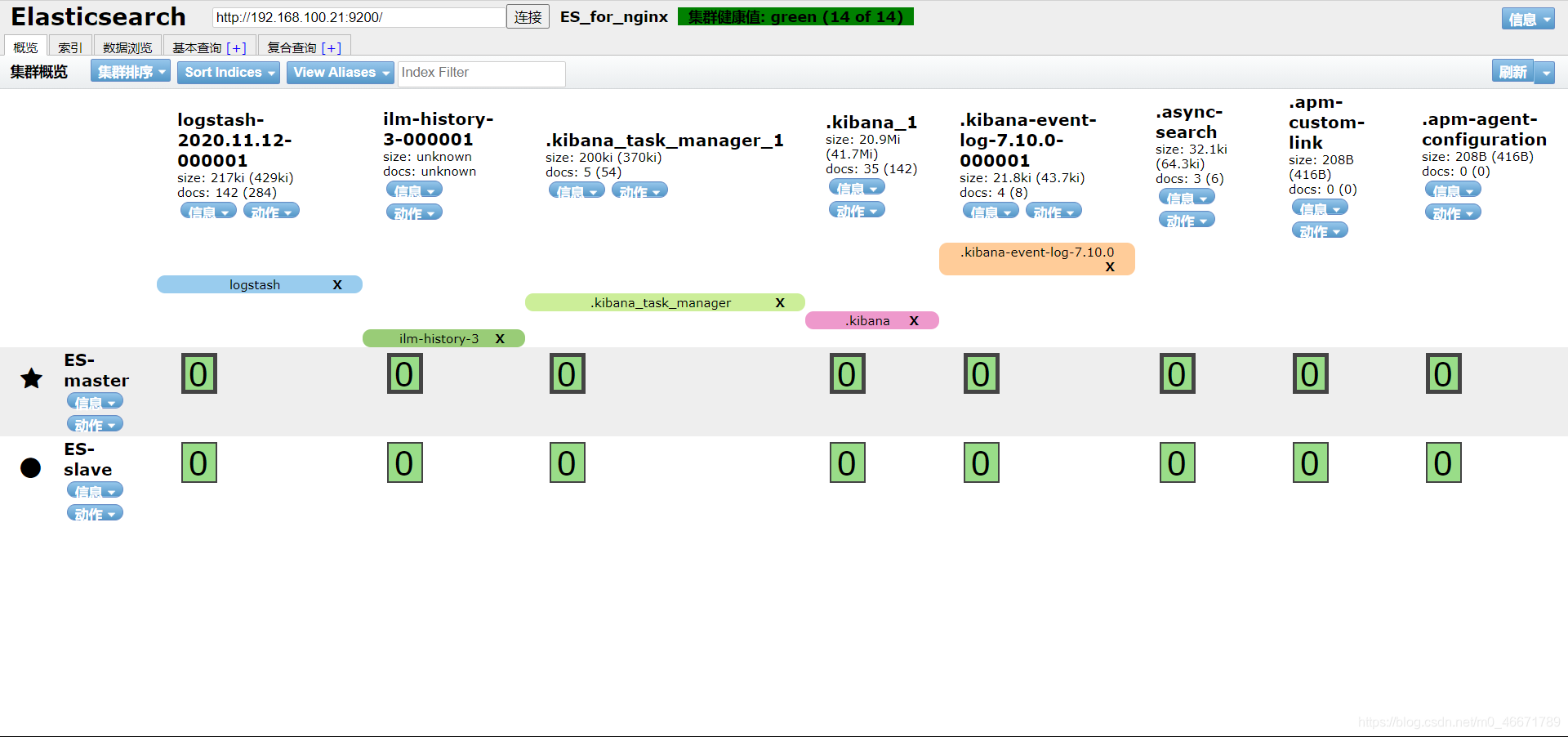
Task: Open 信息 dropdown for ilm-history-3-000001
Action: point(414,190)
